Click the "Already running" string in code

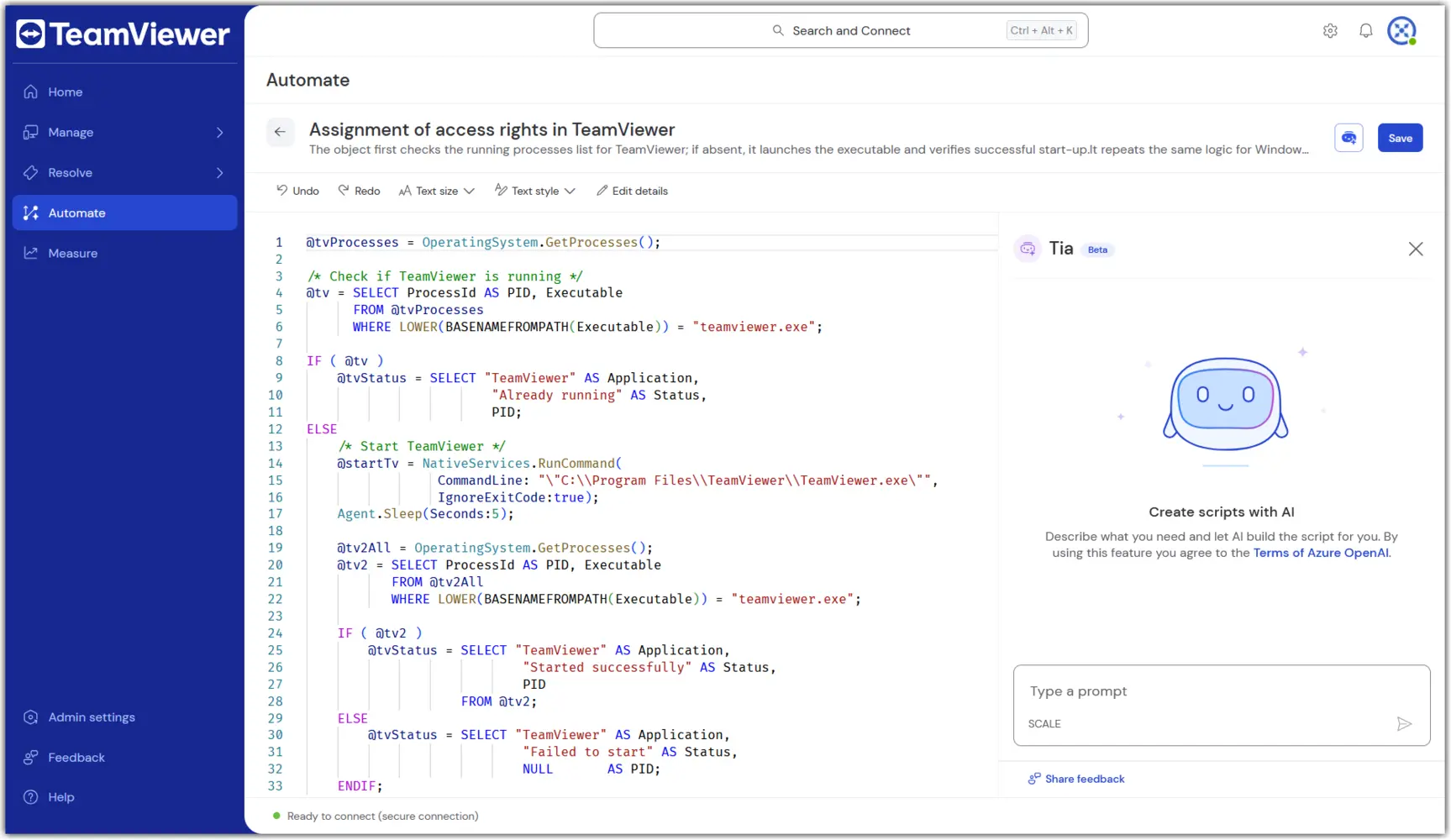(557, 395)
